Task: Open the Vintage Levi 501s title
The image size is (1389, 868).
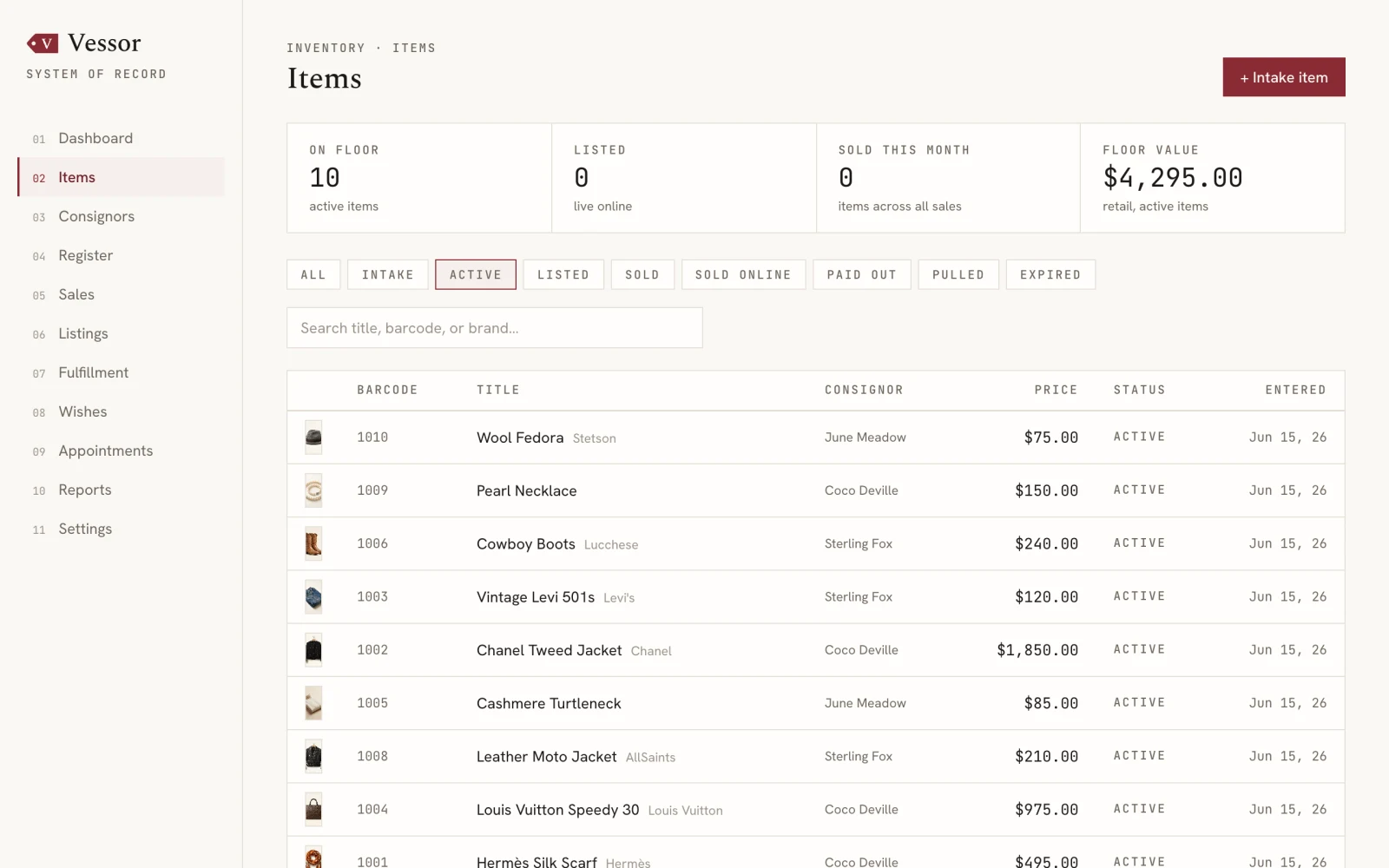Action: [536, 597]
